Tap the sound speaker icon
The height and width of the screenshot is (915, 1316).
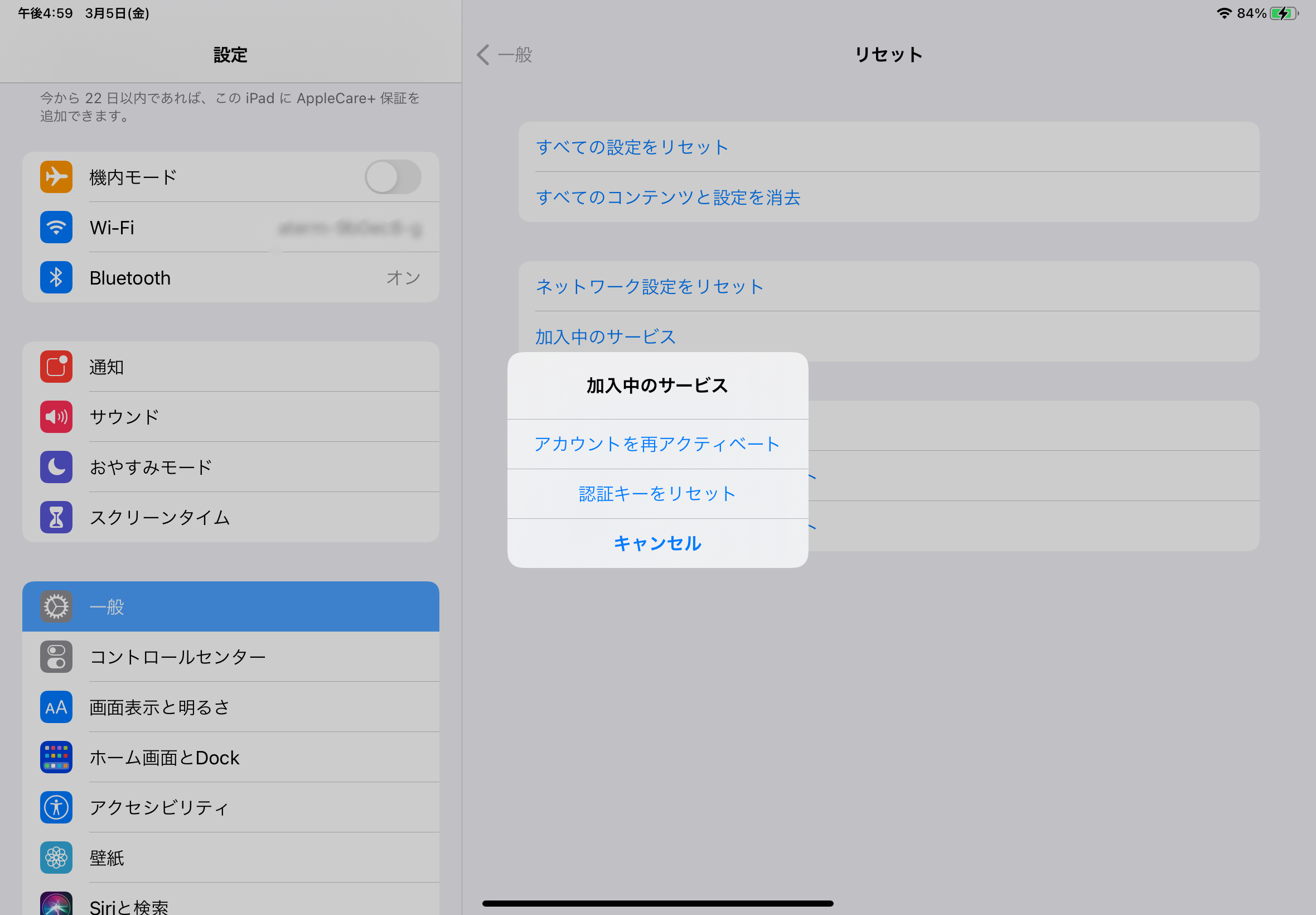[56, 417]
